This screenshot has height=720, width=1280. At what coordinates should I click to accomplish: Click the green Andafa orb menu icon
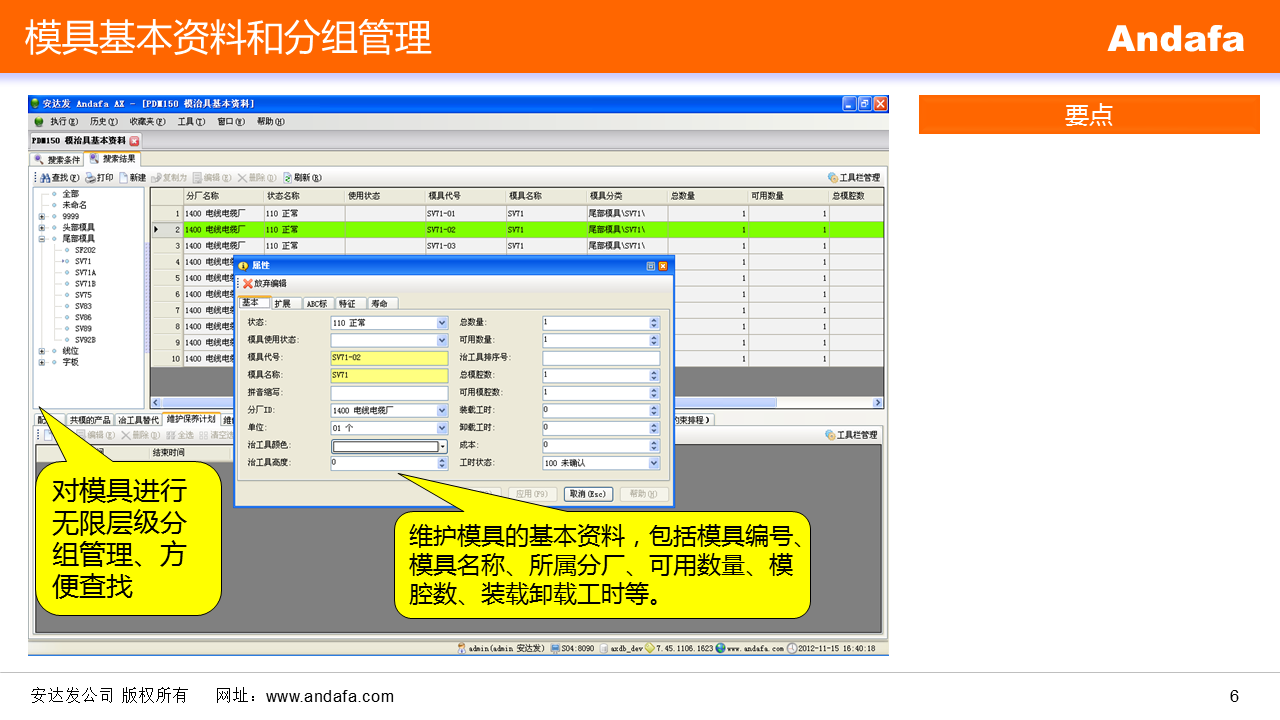(39, 122)
